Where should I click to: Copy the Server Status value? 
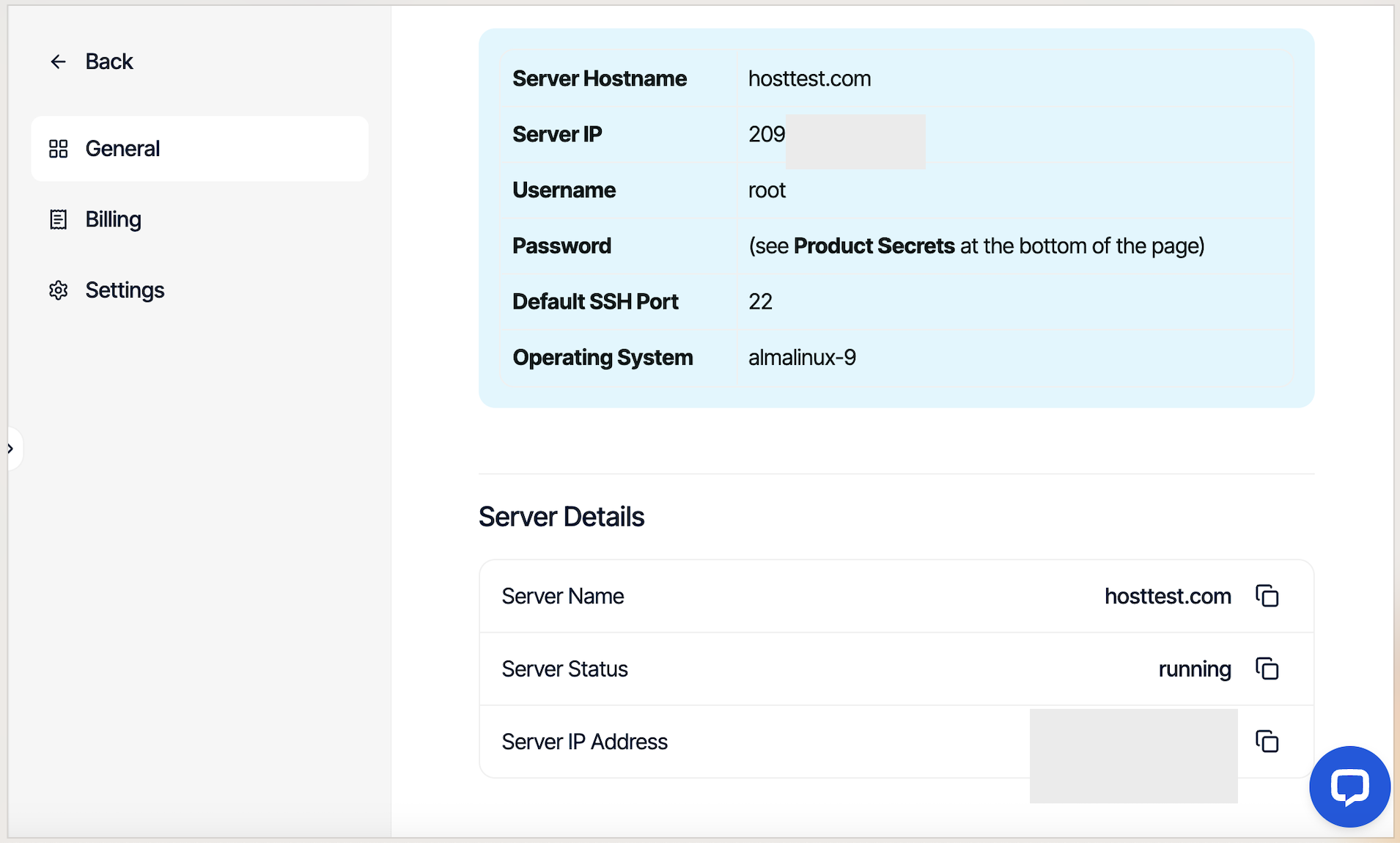[x=1267, y=669]
